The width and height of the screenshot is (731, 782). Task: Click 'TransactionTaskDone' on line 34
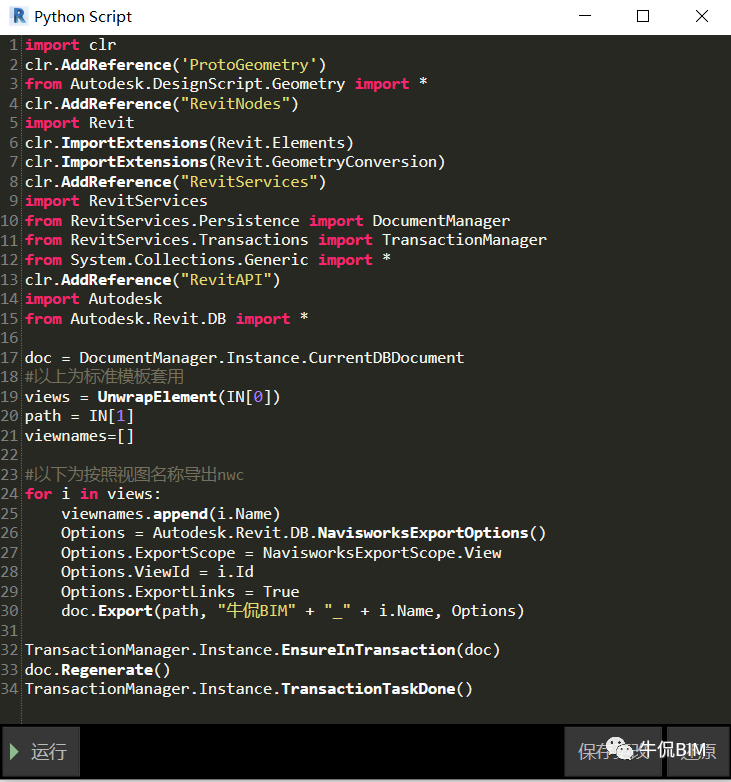pos(368,689)
